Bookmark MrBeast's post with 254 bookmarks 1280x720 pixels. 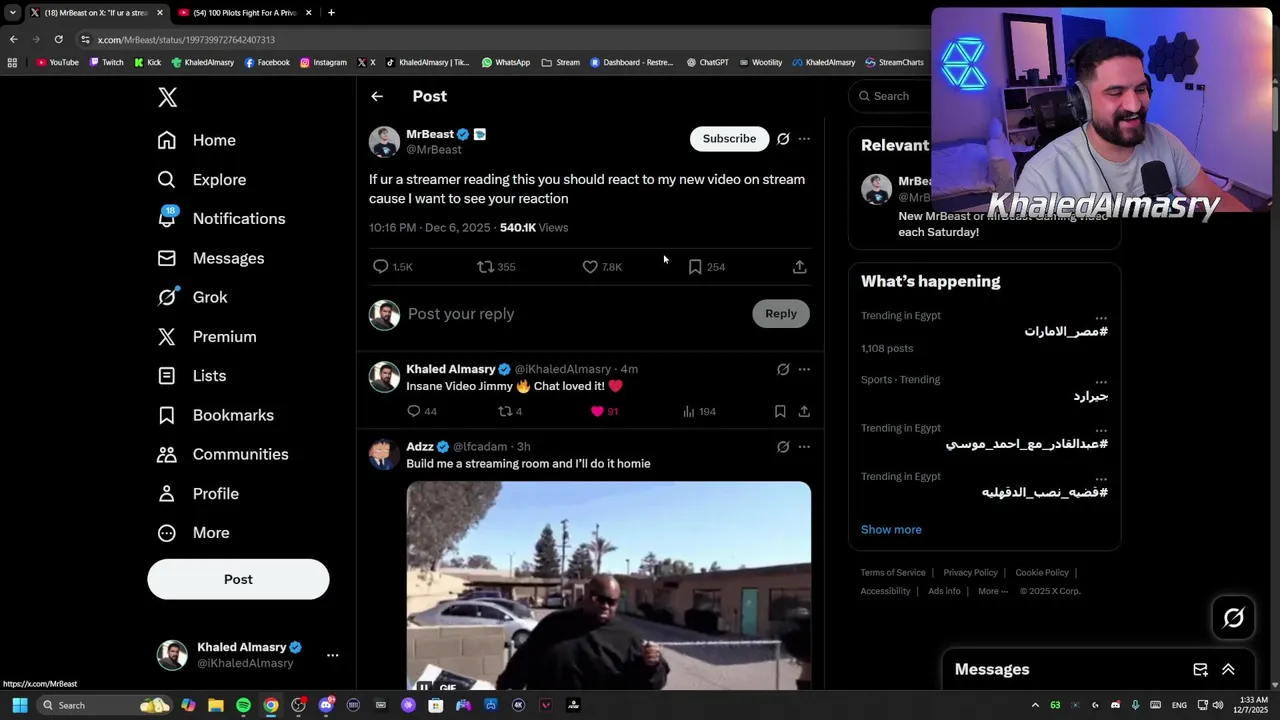pyautogui.click(x=695, y=267)
